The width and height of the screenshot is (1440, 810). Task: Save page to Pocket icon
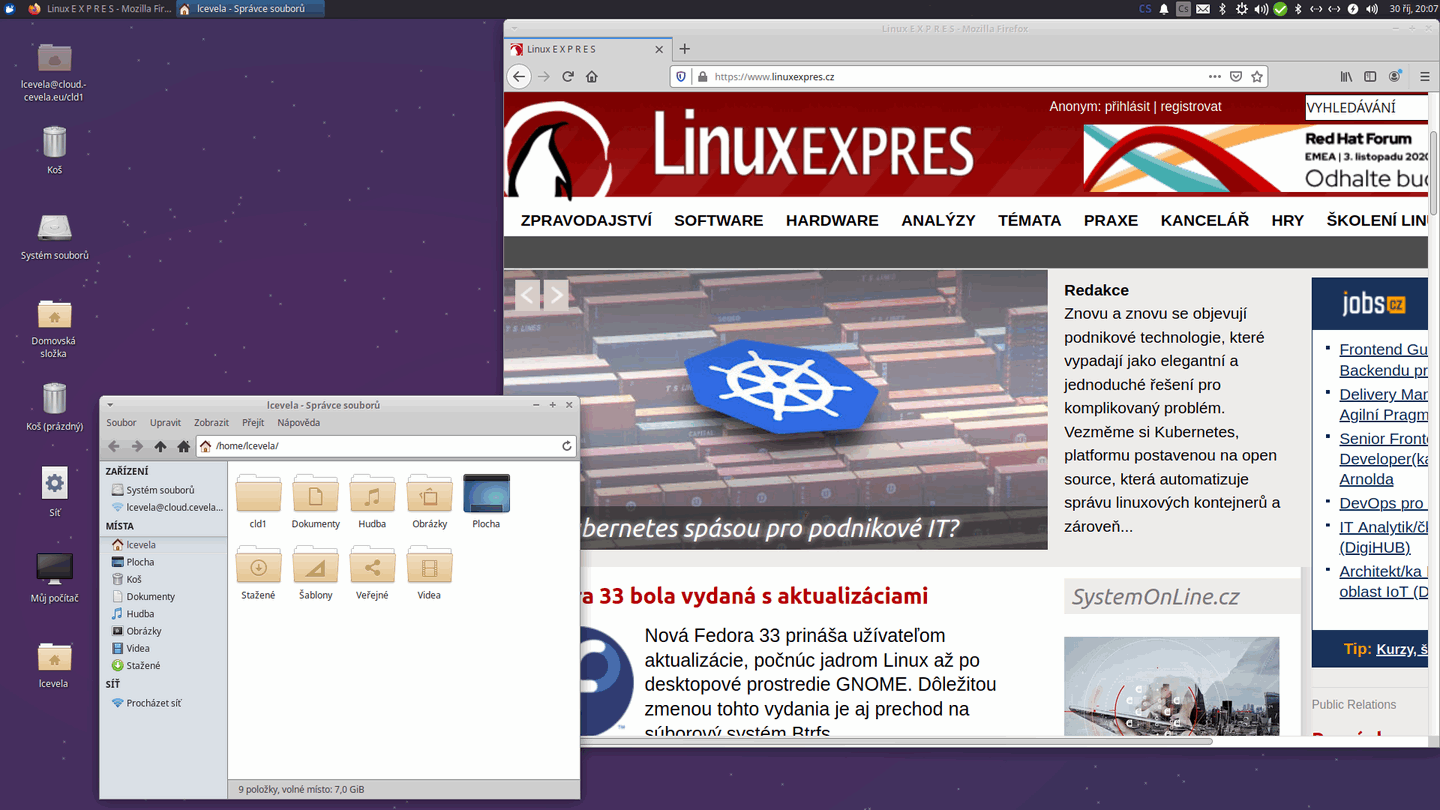point(1236,76)
